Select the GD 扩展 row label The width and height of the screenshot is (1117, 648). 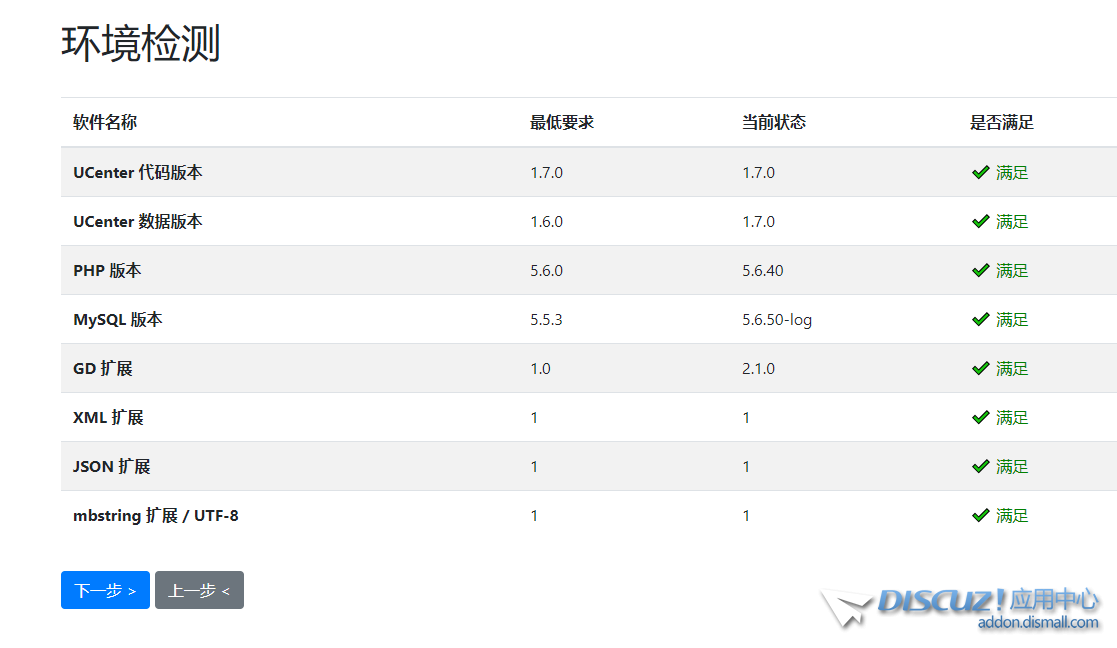pyautogui.click(x=103, y=368)
